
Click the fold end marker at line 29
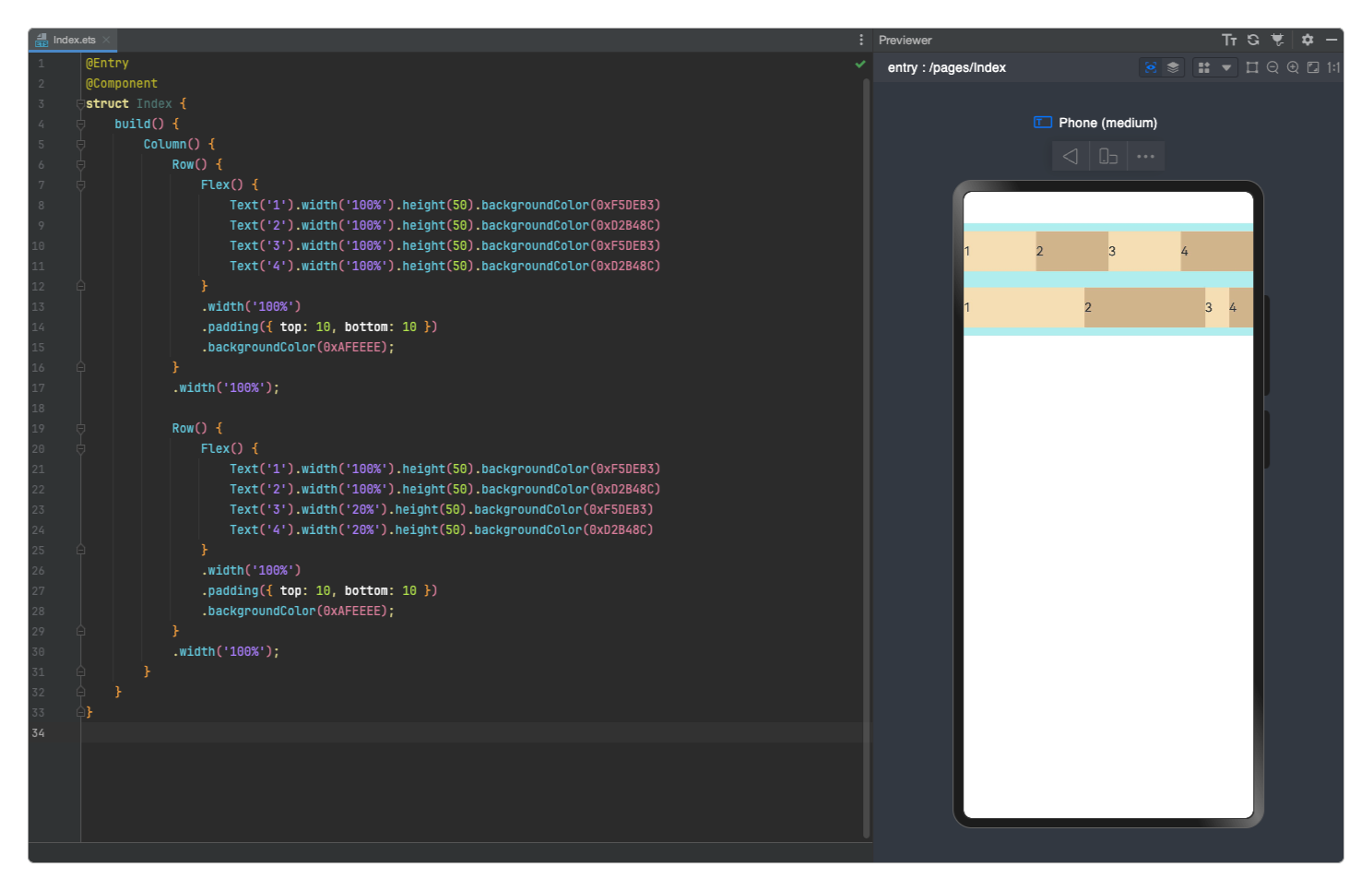(81, 631)
